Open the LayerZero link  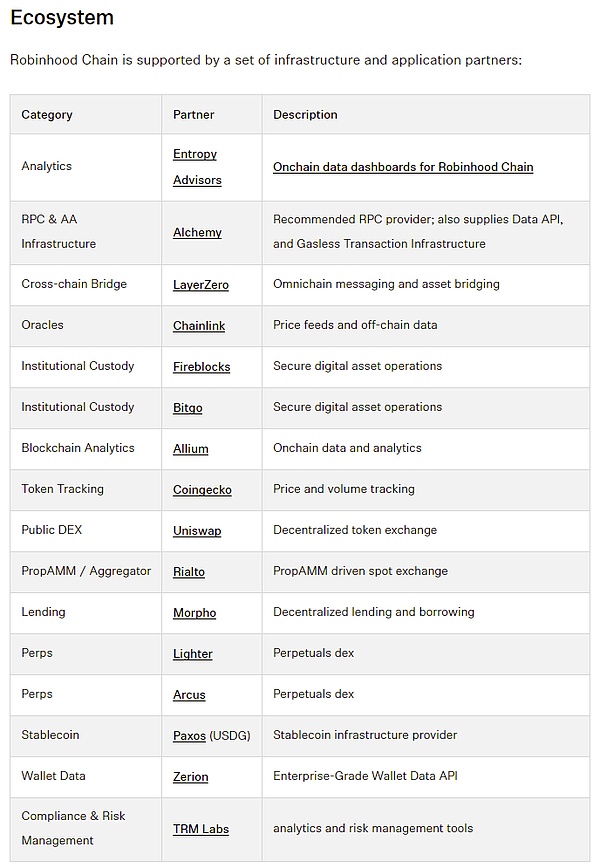pyautogui.click(x=200, y=285)
